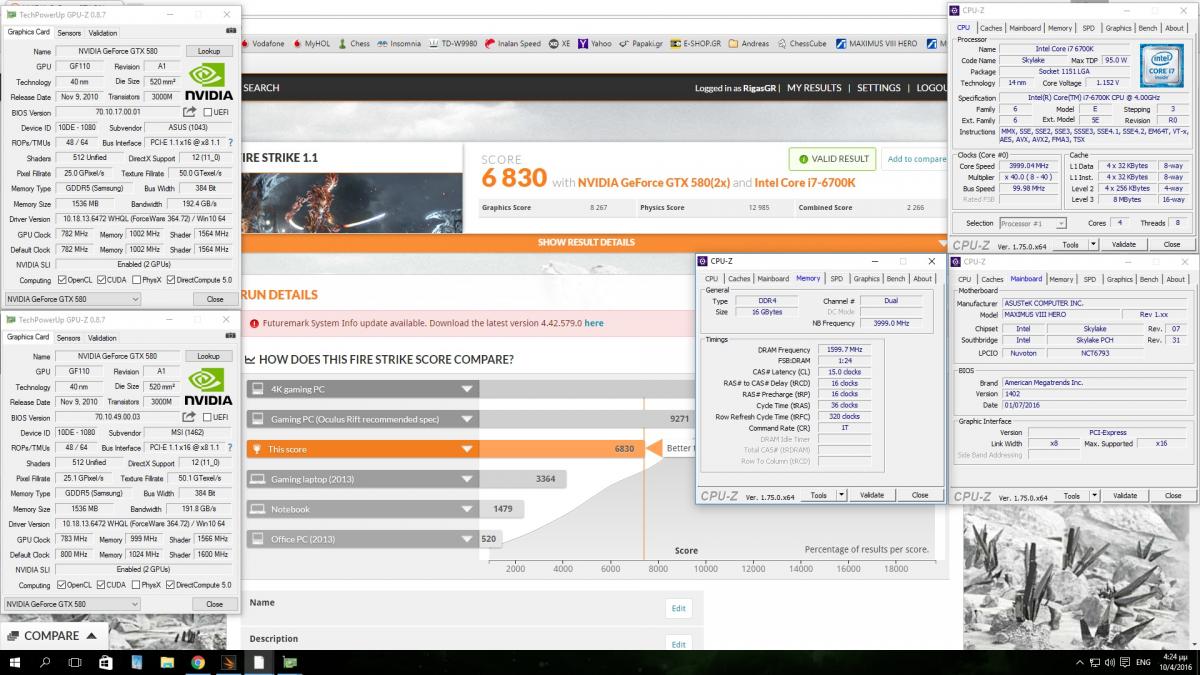1200x675 pixels.
Task: Click BIOS share icon in bottom GPU-Z window
Action: [190, 417]
